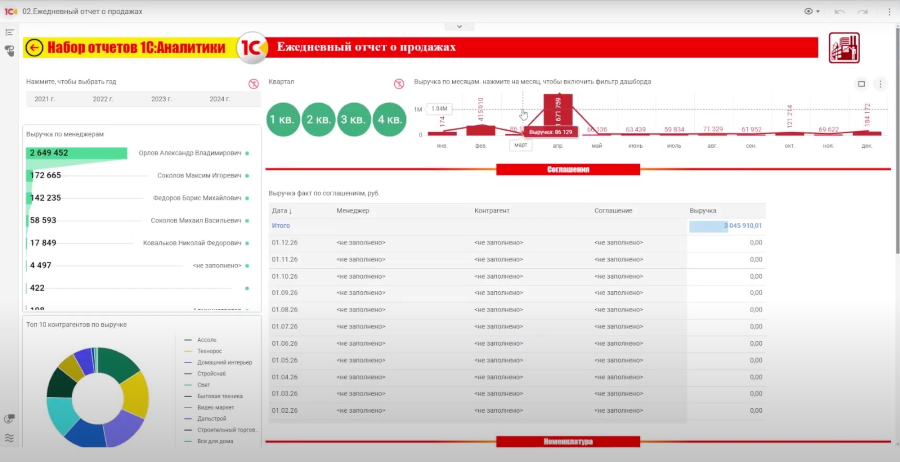Click Технорос legend color marker
900x462 pixels.
(x=188, y=351)
